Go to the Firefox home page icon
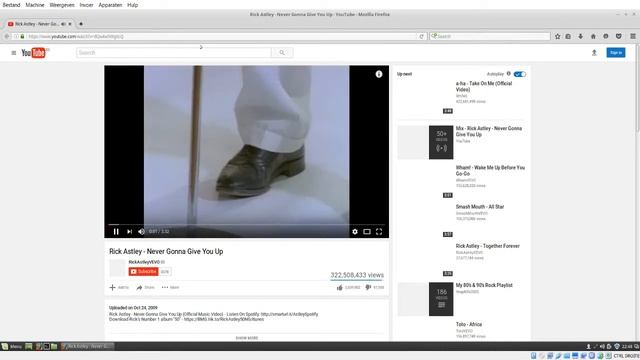Image resolution: width=640 pixels, height=360 pixels. pyautogui.click(x=593, y=36)
